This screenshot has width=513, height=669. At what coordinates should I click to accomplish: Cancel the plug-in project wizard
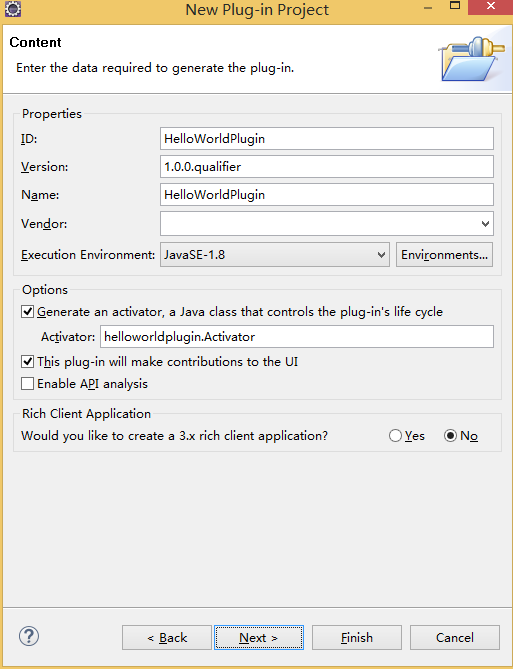click(x=455, y=637)
